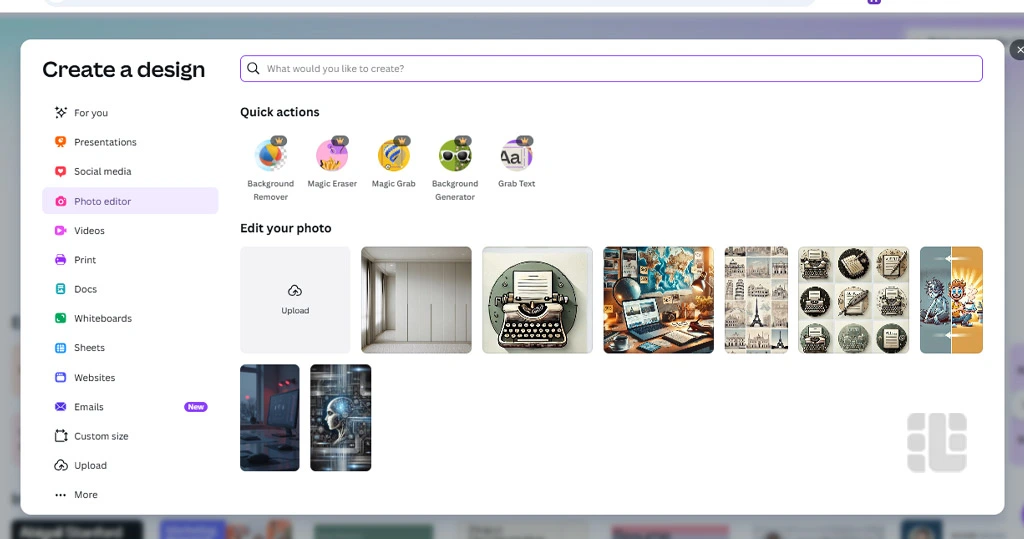Expand the More options entry
The image size is (1024, 539).
pyautogui.click(x=85, y=495)
